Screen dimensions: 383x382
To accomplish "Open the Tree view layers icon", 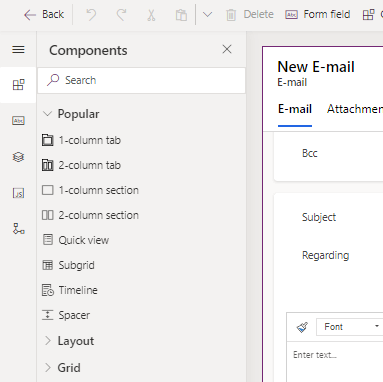I will coord(18,157).
